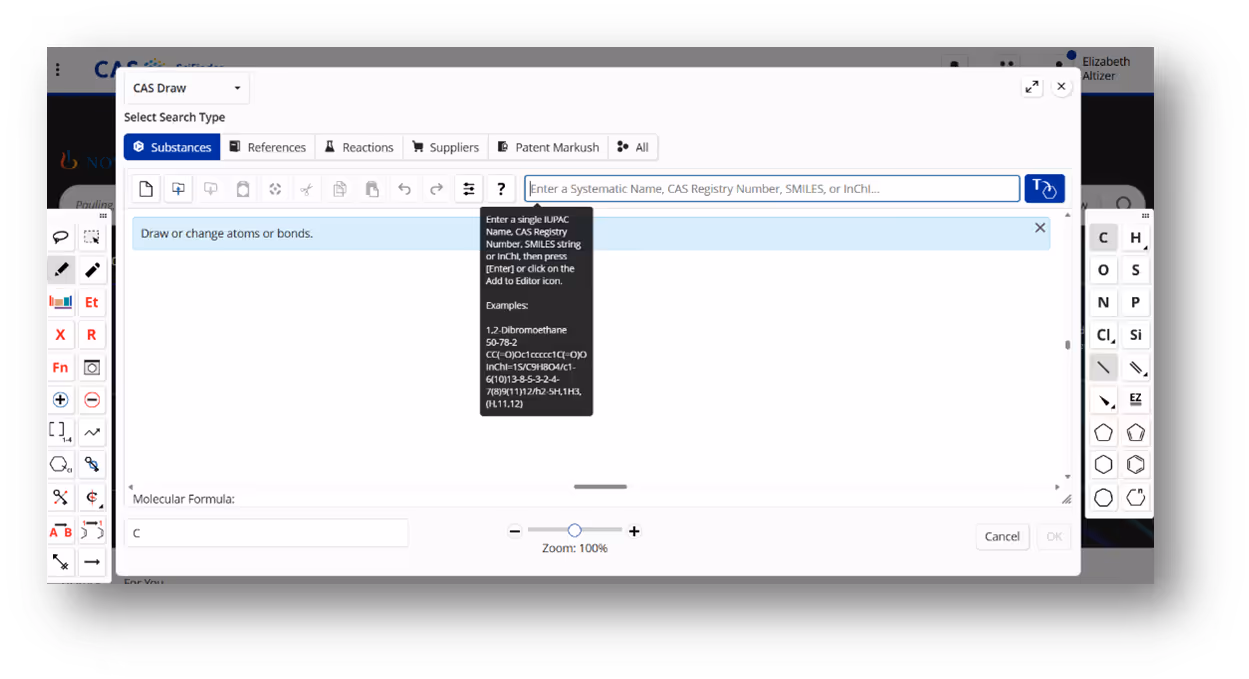Switch to Reactions search type
1249x679 pixels.
[359, 147]
